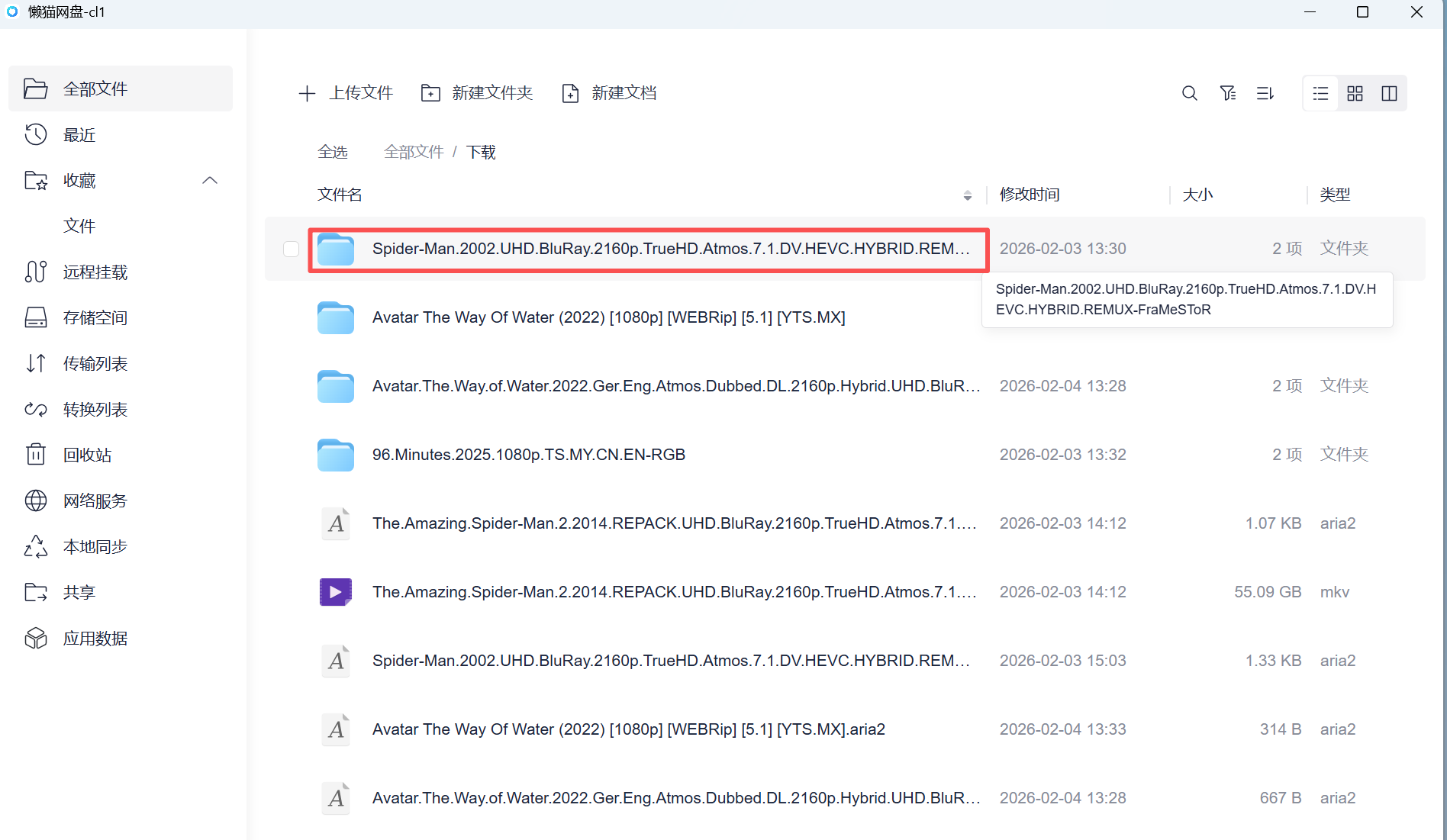Click the new folder icon
Screen dimensions: 1447x840
click(430, 93)
